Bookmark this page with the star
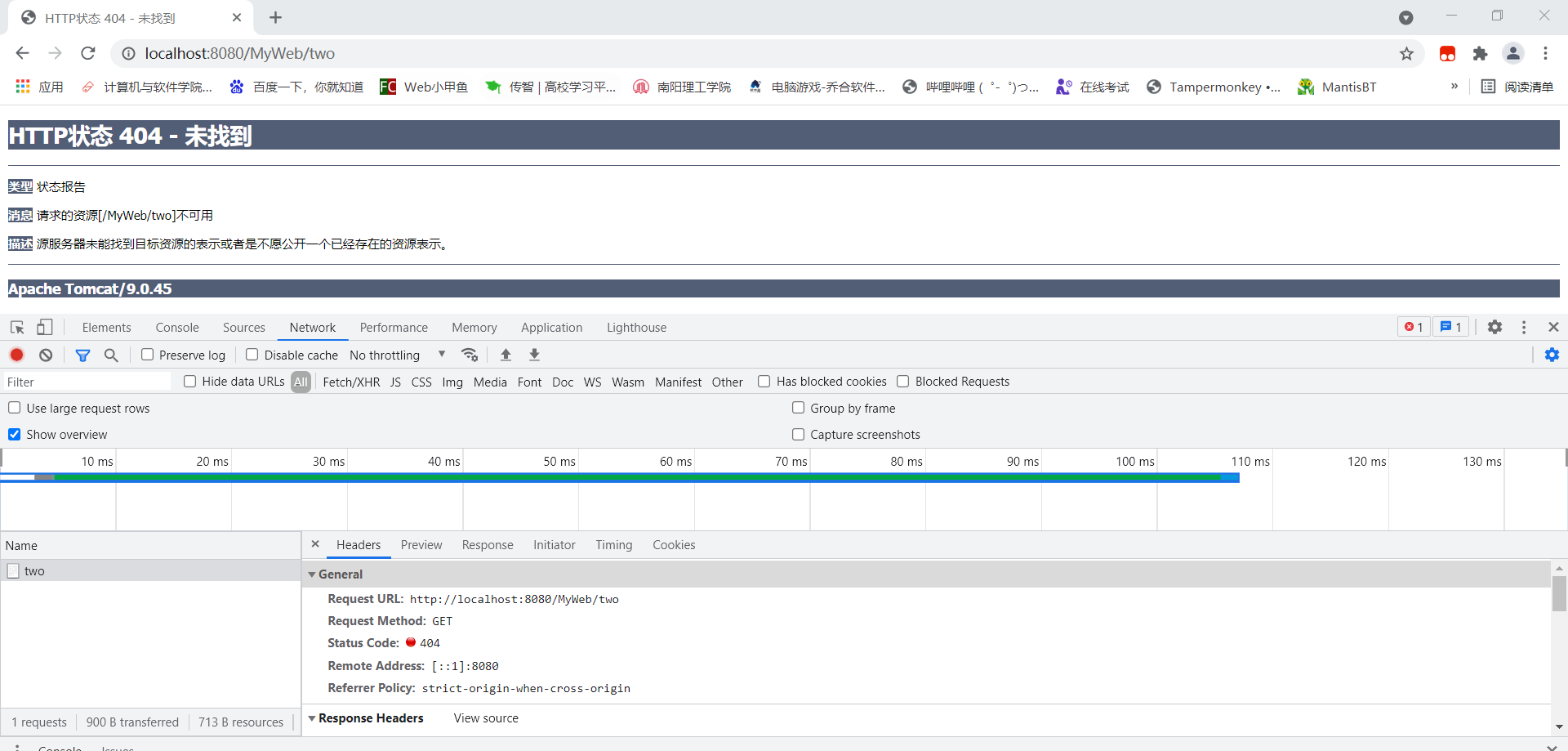The image size is (1568, 751). pyautogui.click(x=1406, y=53)
